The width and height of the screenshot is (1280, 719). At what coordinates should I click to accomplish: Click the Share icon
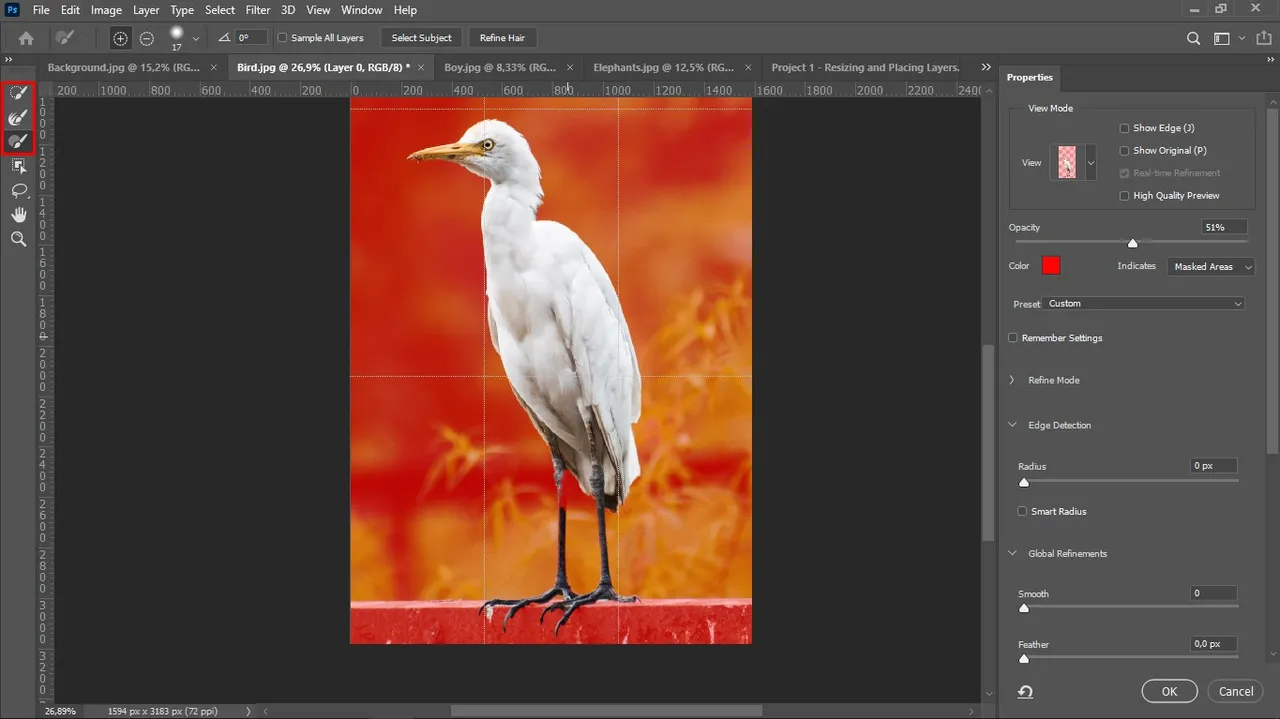click(1264, 38)
